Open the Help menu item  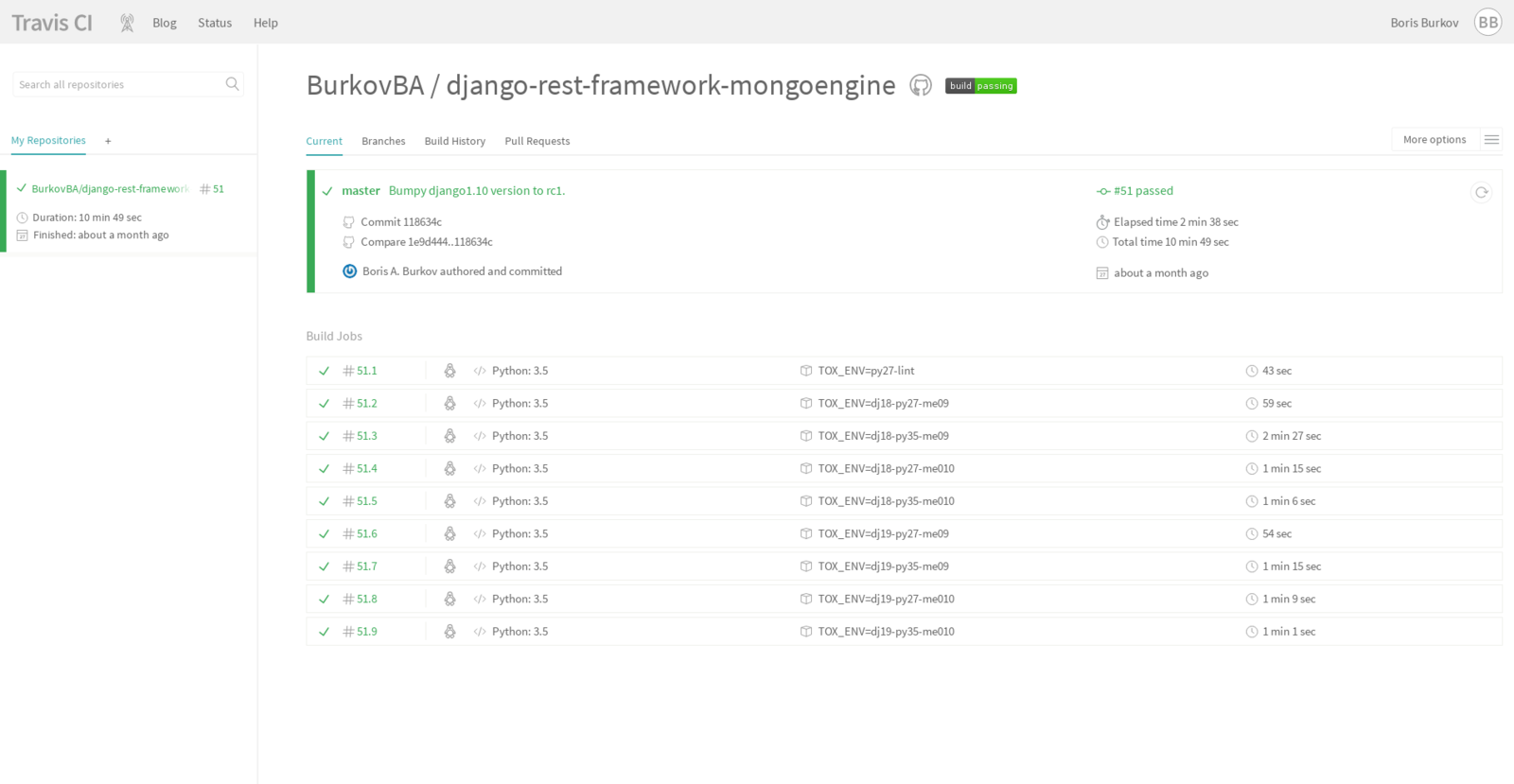coord(266,23)
